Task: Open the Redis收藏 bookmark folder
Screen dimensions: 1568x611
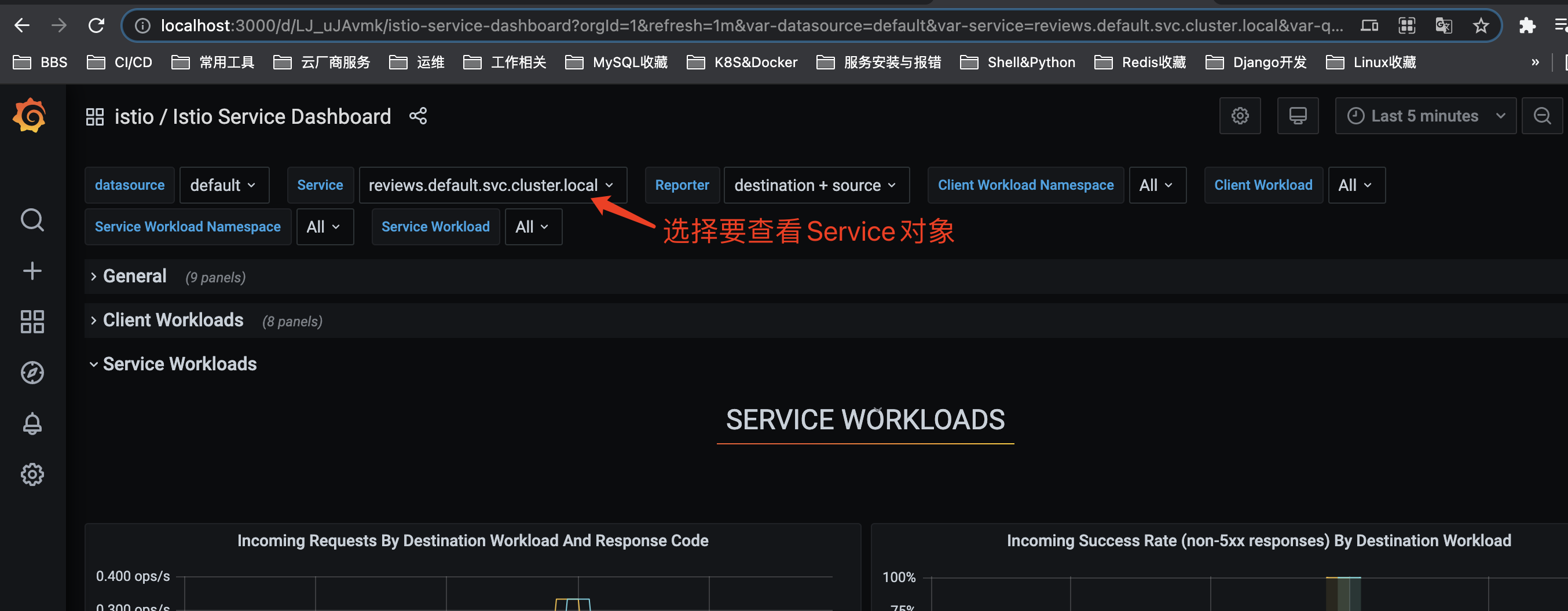Action: click(1140, 62)
